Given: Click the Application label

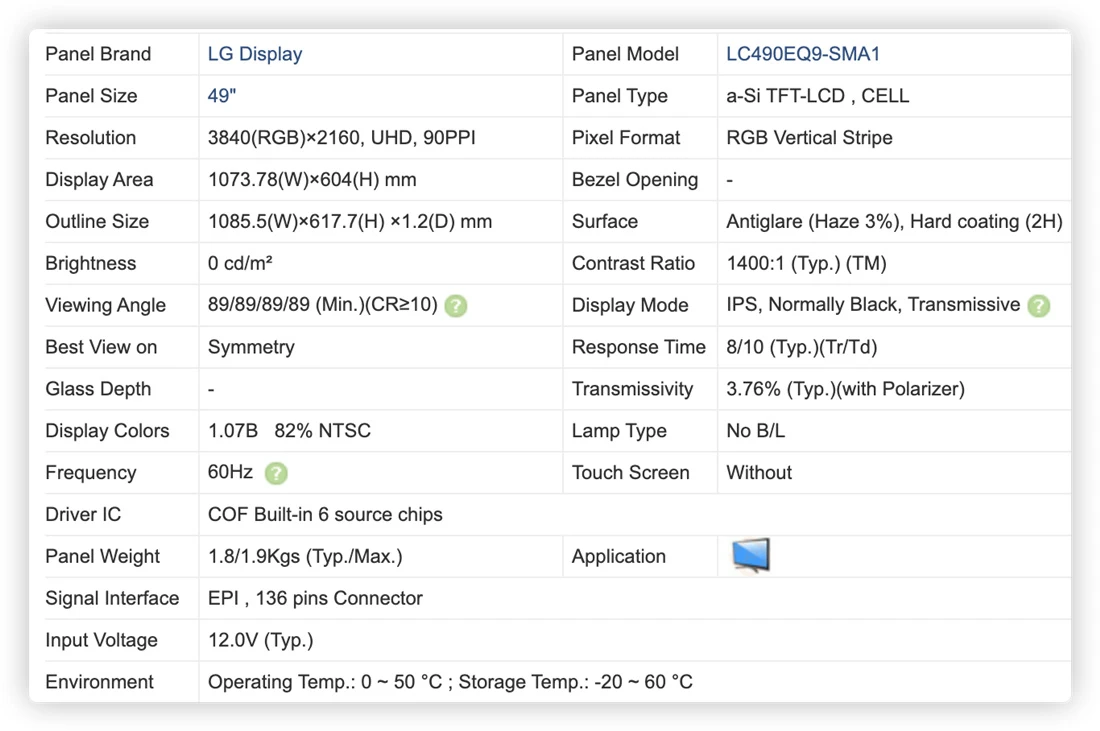Looking at the screenshot, I should (x=618, y=556).
